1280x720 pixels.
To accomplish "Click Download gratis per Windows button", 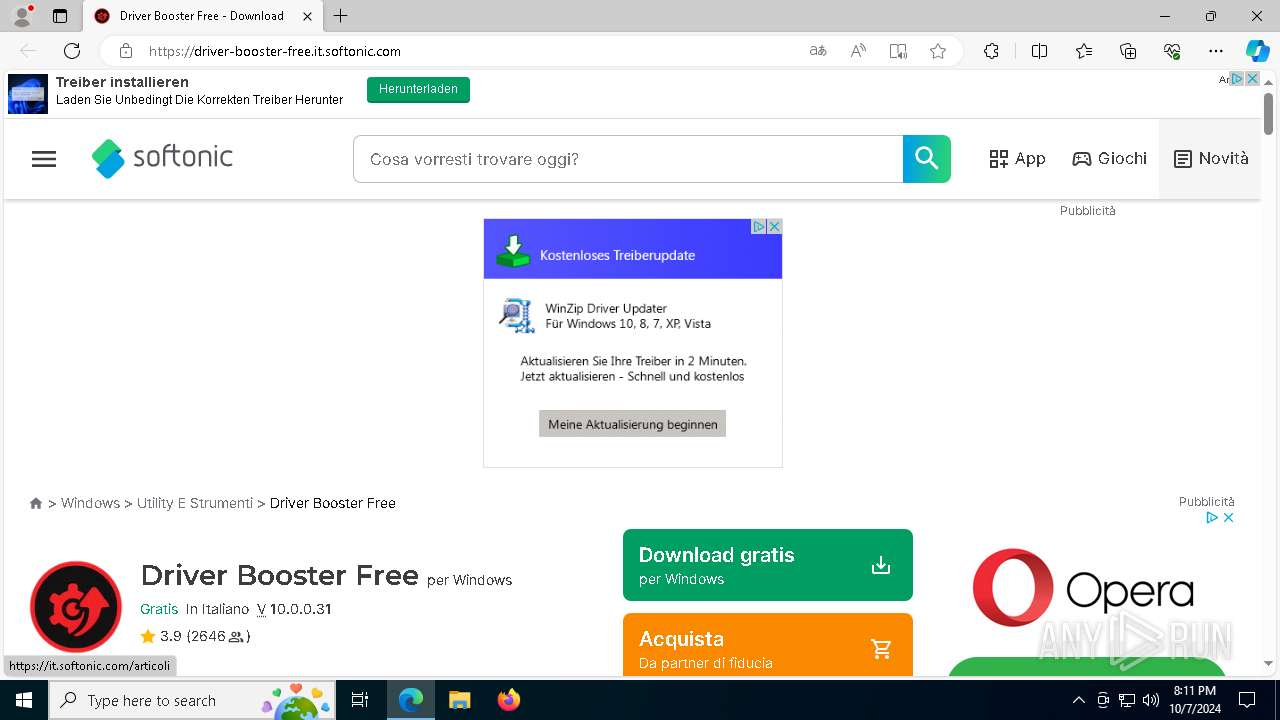I will (768, 565).
